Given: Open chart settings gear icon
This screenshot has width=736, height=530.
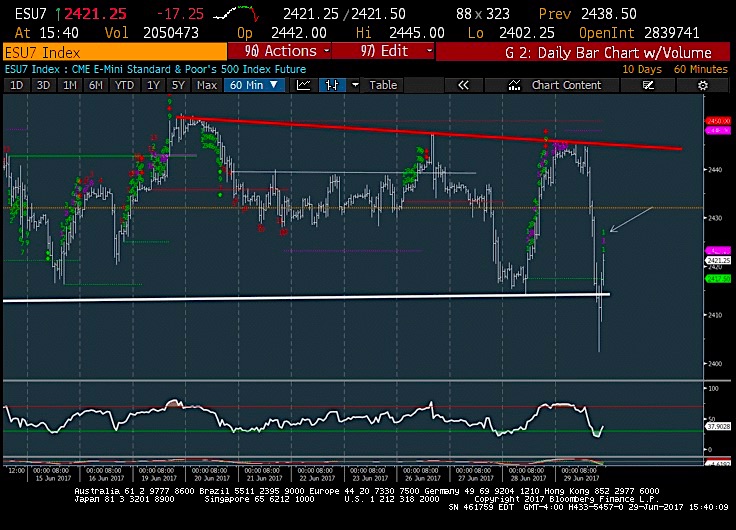Looking at the screenshot, I should 702,85.
